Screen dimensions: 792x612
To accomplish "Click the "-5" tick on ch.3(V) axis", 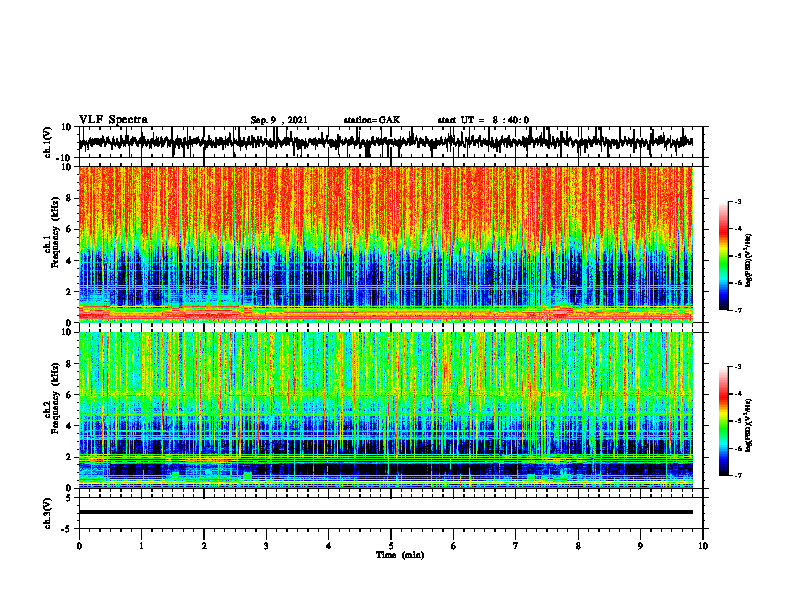I will 68,529.
